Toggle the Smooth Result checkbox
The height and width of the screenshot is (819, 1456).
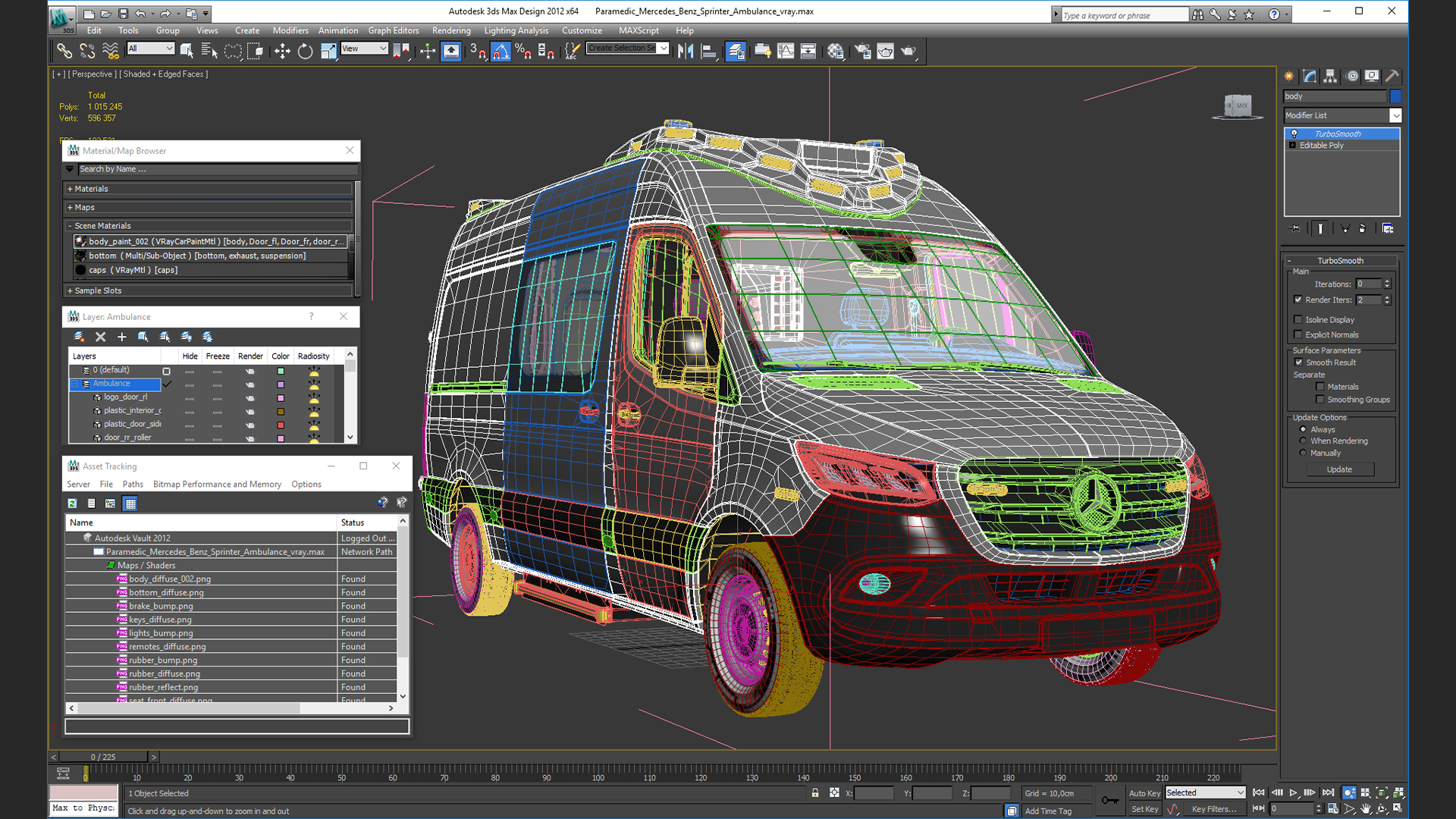1299,362
